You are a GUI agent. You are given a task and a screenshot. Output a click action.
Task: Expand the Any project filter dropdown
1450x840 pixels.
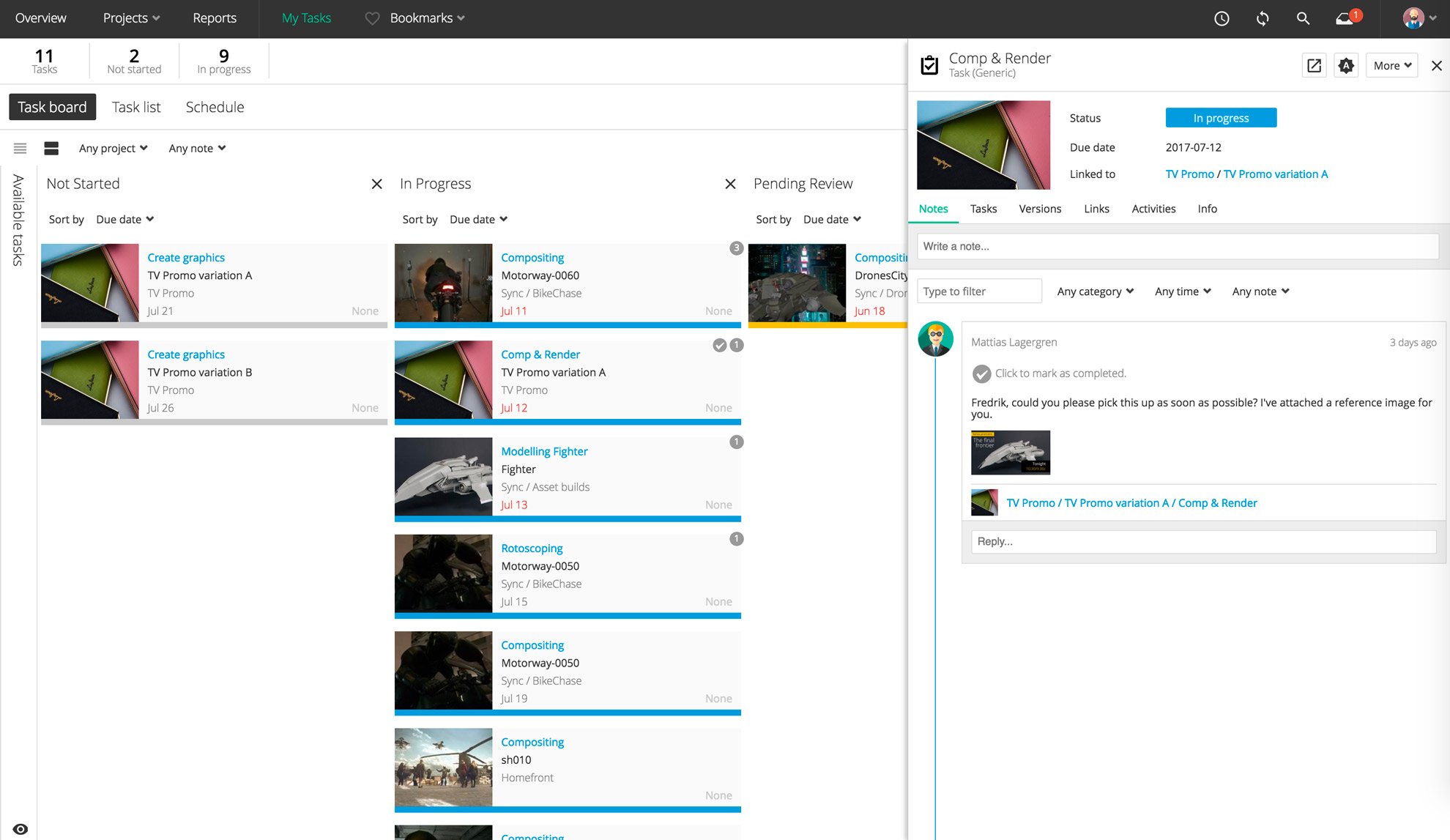(x=114, y=148)
